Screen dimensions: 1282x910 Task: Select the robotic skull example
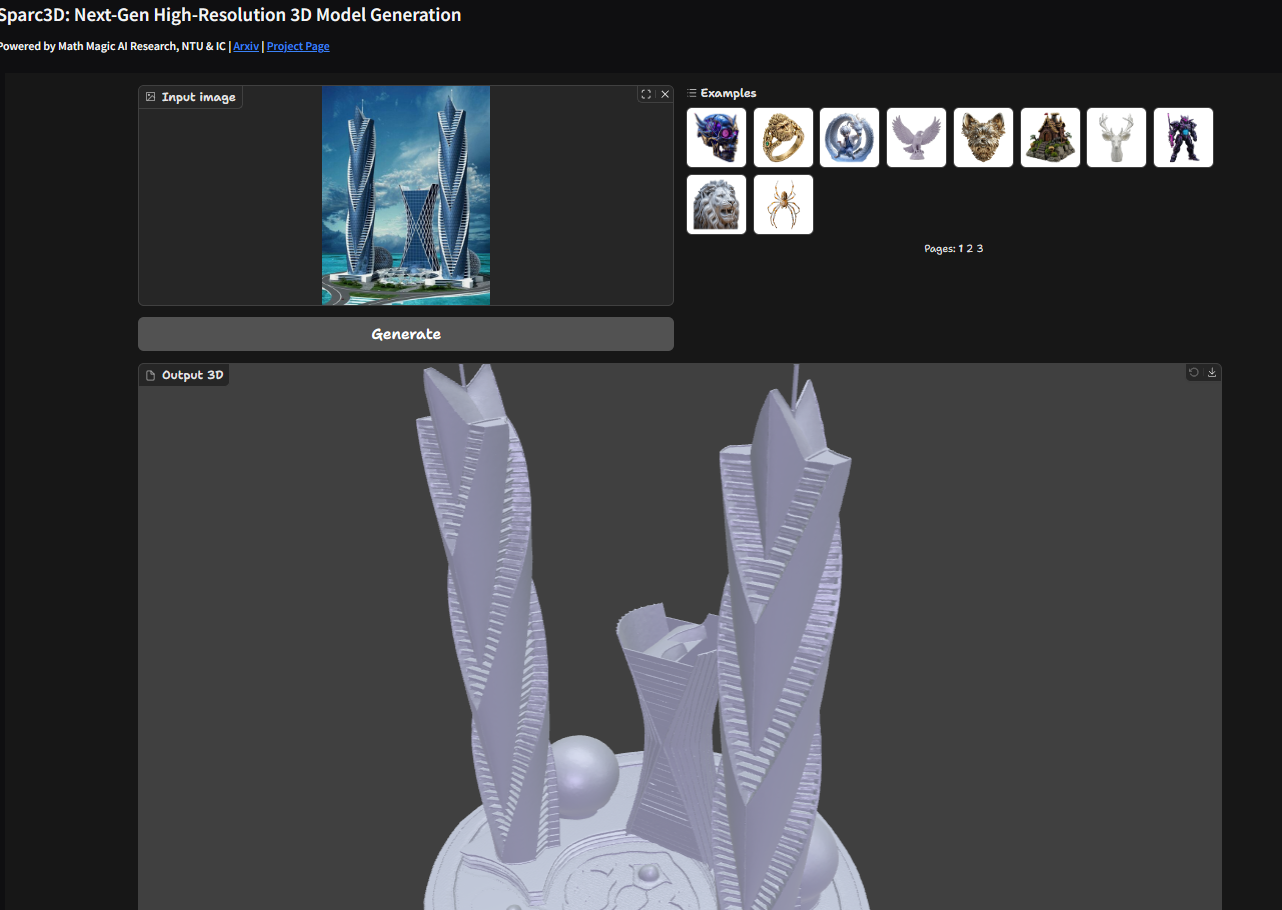[x=717, y=138]
